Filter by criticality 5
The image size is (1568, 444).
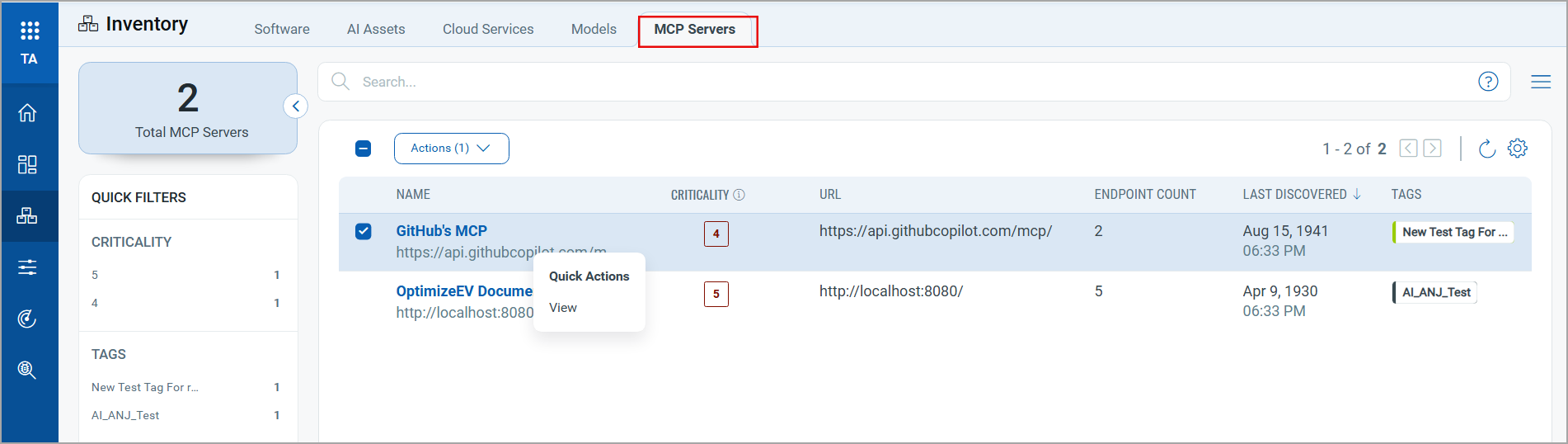click(x=186, y=275)
